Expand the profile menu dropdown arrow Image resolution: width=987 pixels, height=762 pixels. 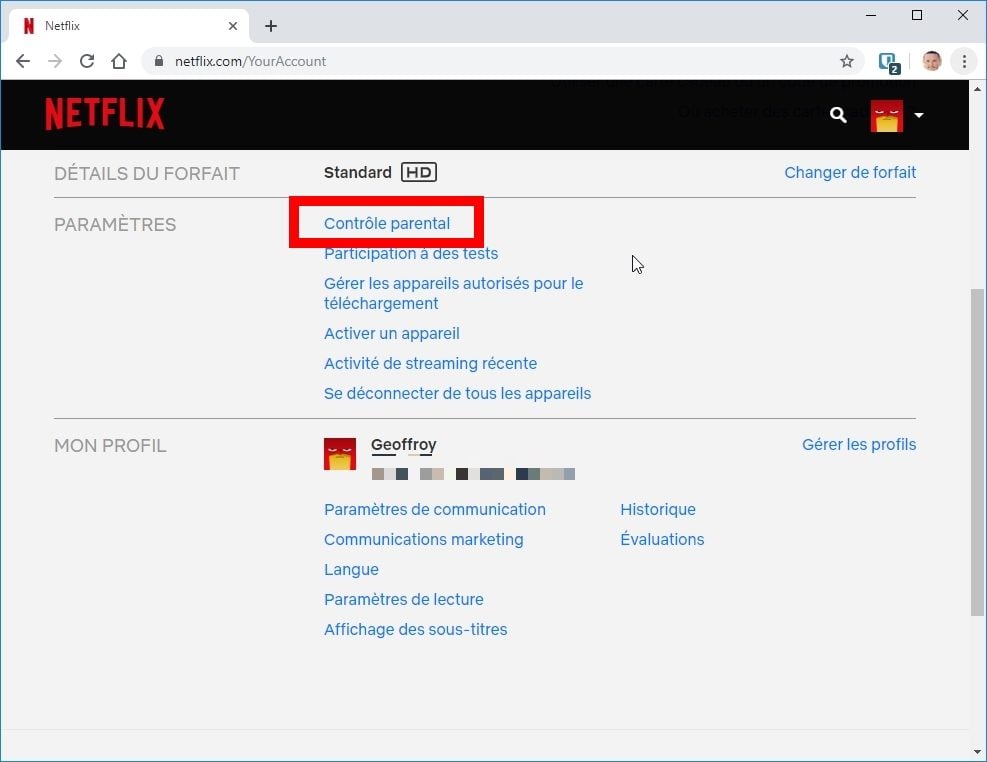click(x=919, y=115)
